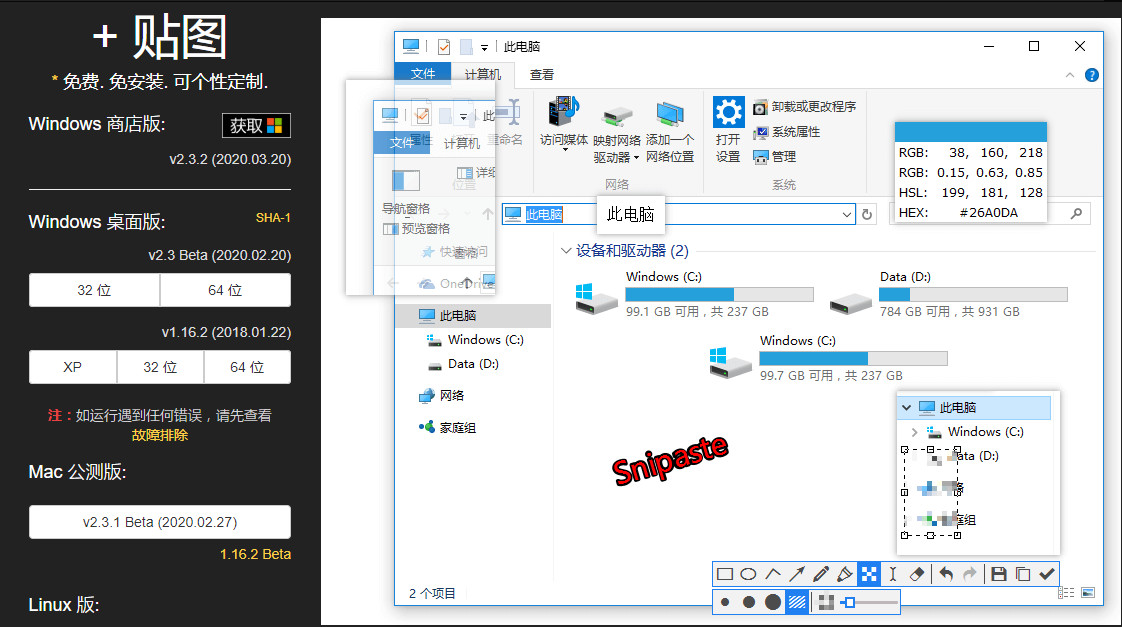Finish the snip with the checkmark
The width and height of the screenshot is (1122, 627).
[x=1047, y=574]
